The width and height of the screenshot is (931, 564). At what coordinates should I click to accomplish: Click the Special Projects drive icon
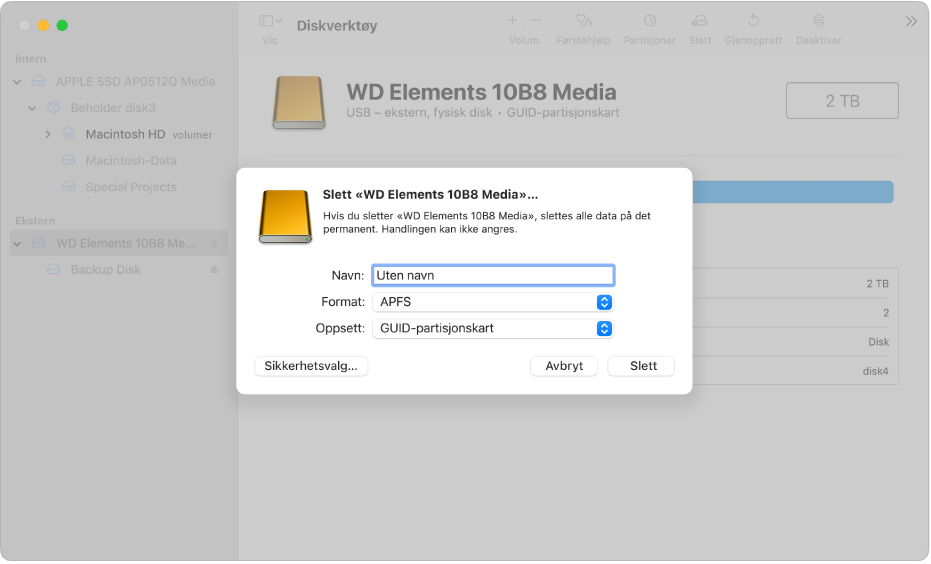(69, 187)
